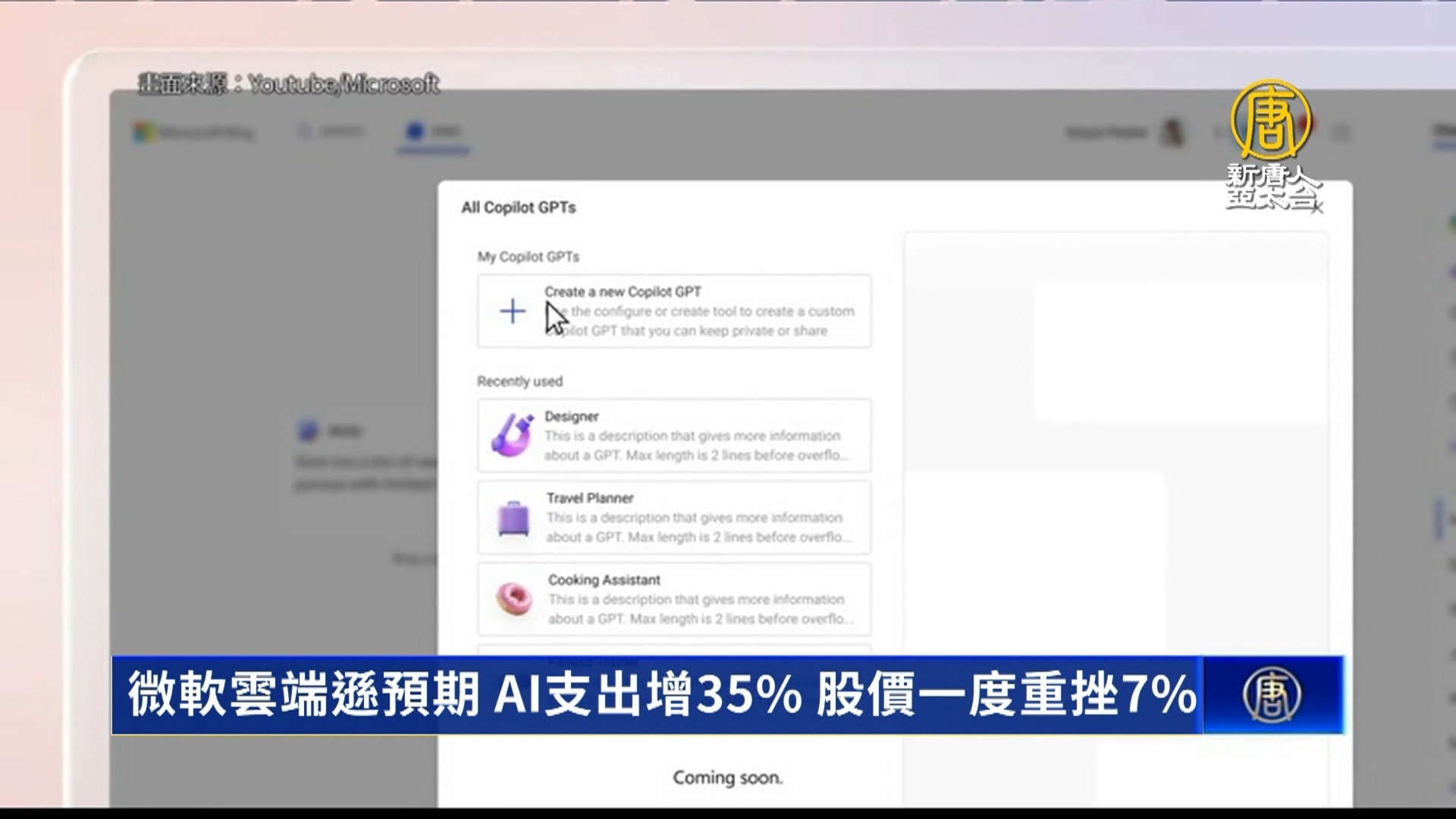Viewport: 1456px width, 819px height.
Task: Click the blue Chat tab icon
Action: 415,131
